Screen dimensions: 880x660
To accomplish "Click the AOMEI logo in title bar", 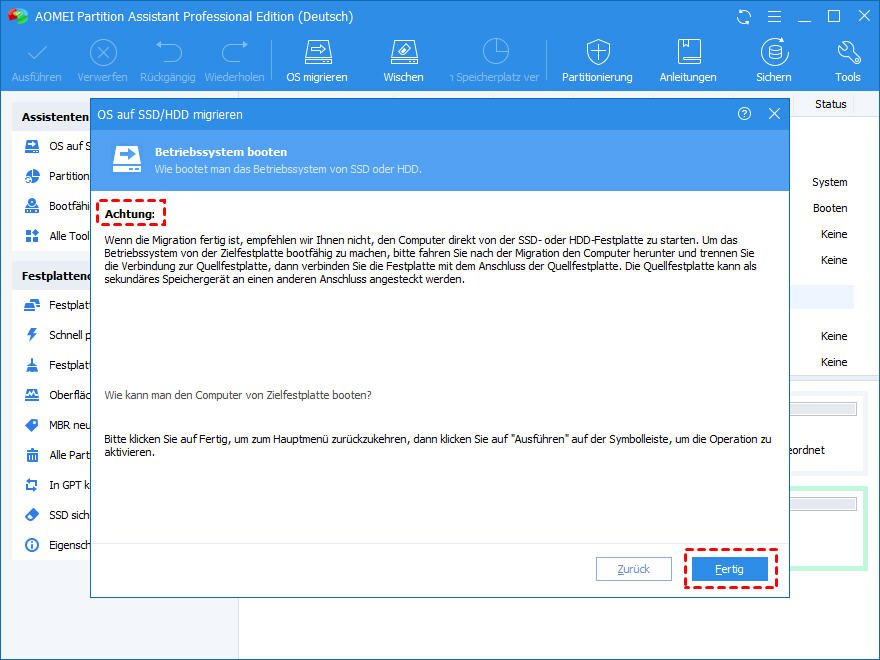I will click(17, 16).
